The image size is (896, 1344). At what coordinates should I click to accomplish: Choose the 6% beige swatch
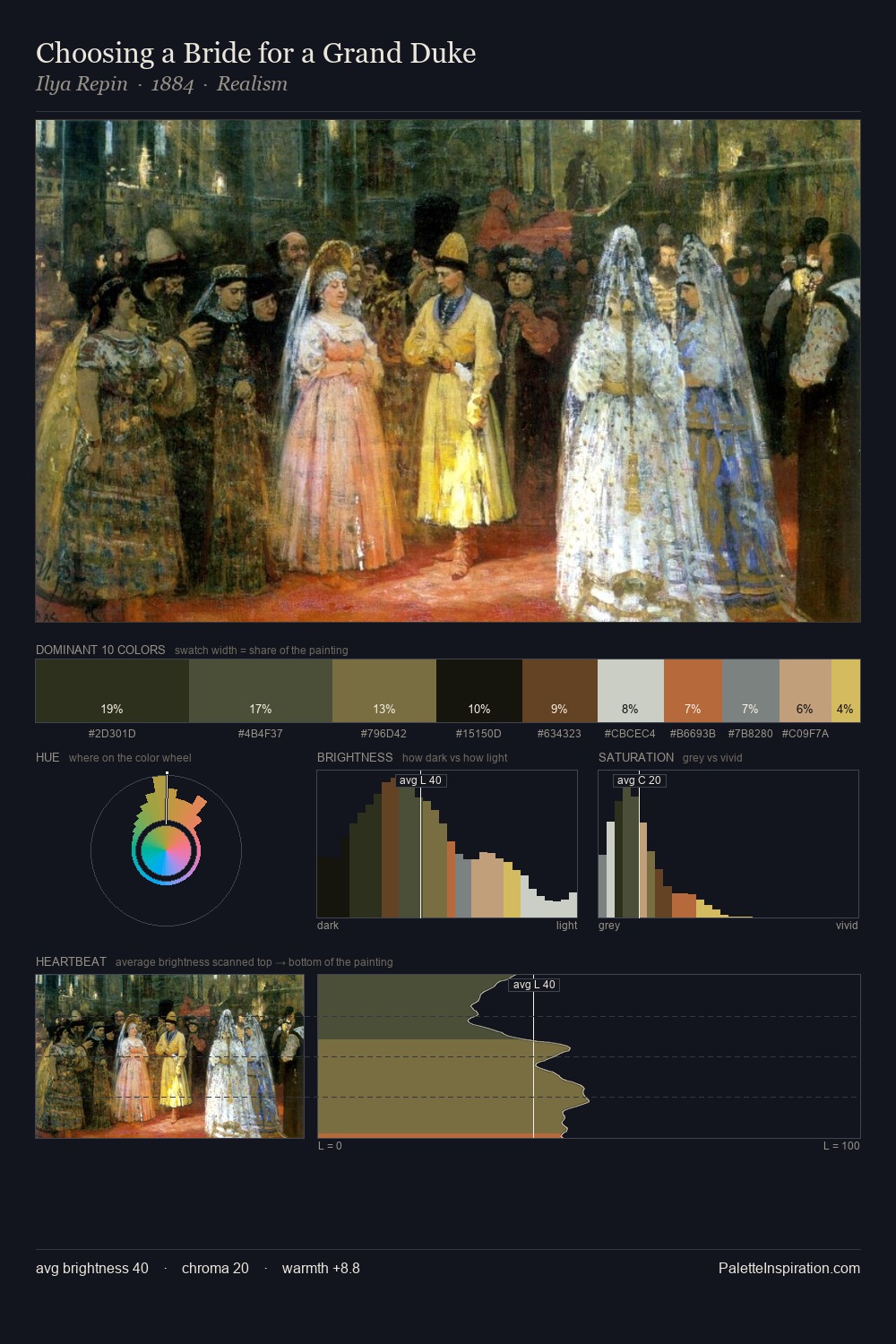click(806, 691)
